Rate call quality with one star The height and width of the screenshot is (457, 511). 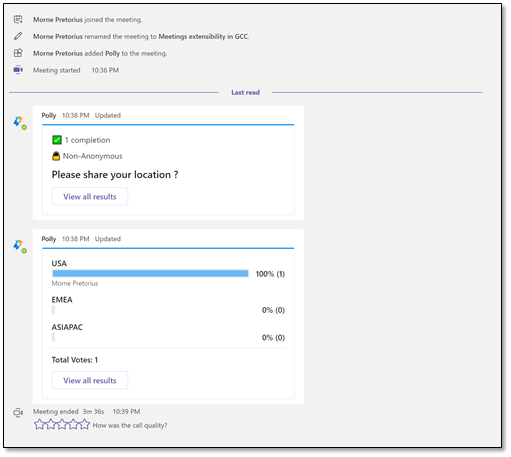[x=39, y=425]
